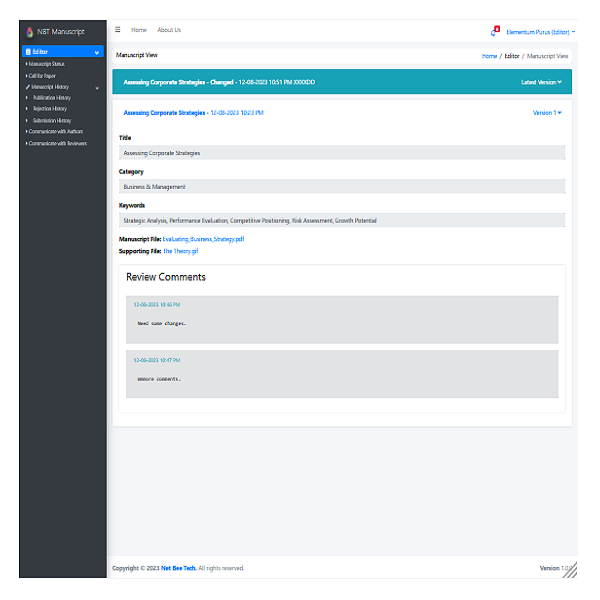Click the Keywords field
The height and width of the screenshot is (600, 600).
342,220
